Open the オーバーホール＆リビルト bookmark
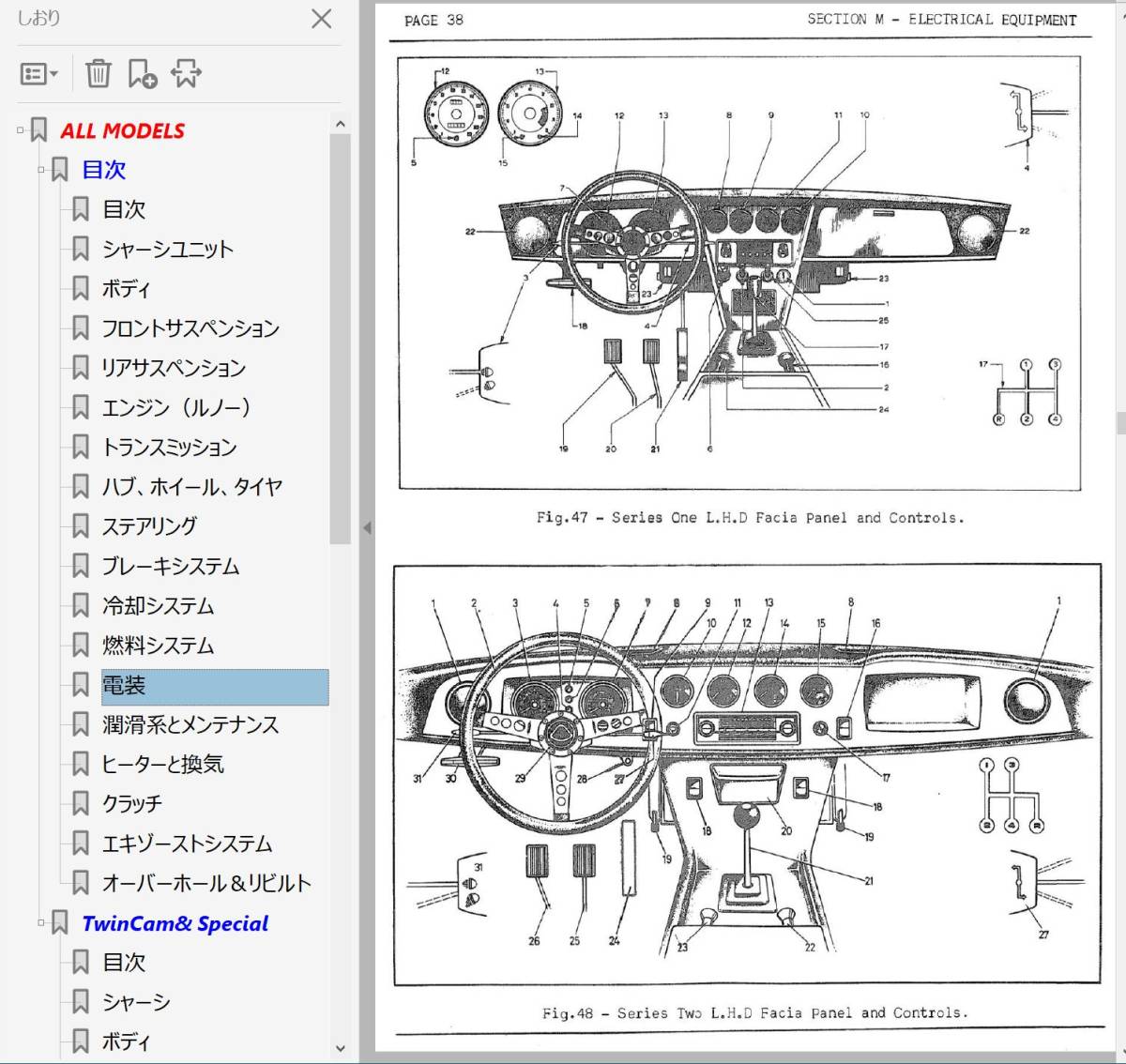 coord(206,883)
